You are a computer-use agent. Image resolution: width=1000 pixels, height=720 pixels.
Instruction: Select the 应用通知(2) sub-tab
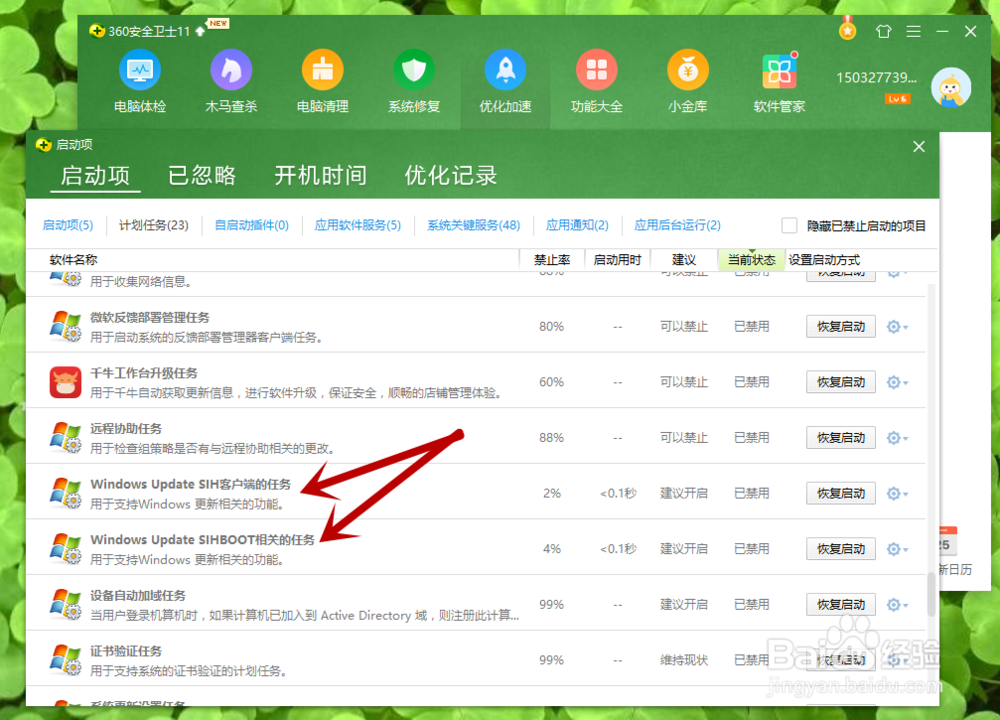[x=577, y=225]
